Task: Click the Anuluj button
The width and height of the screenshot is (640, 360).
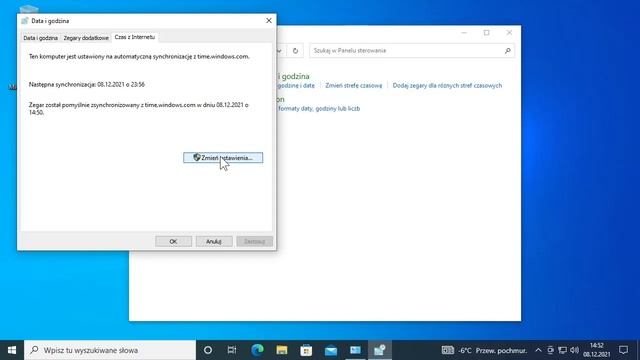Action: click(213, 241)
